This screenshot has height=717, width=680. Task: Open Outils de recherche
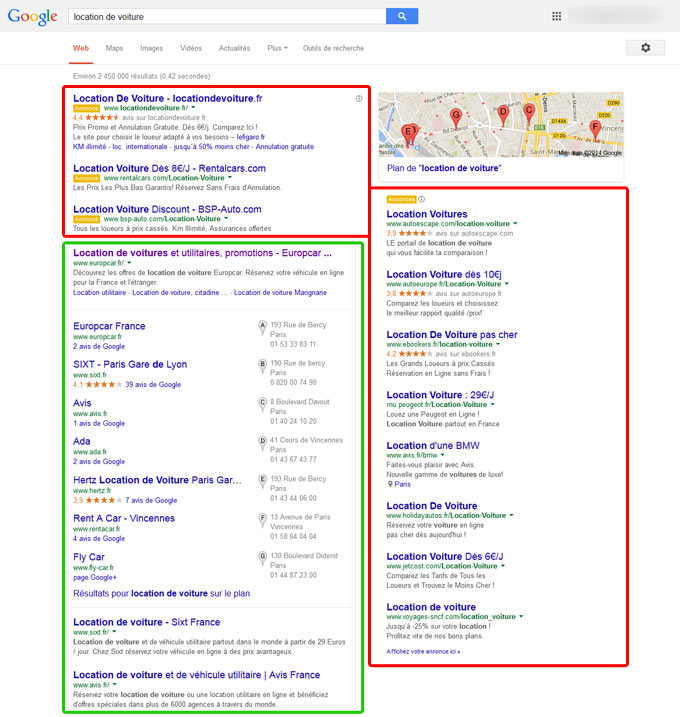(x=333, y=48)
